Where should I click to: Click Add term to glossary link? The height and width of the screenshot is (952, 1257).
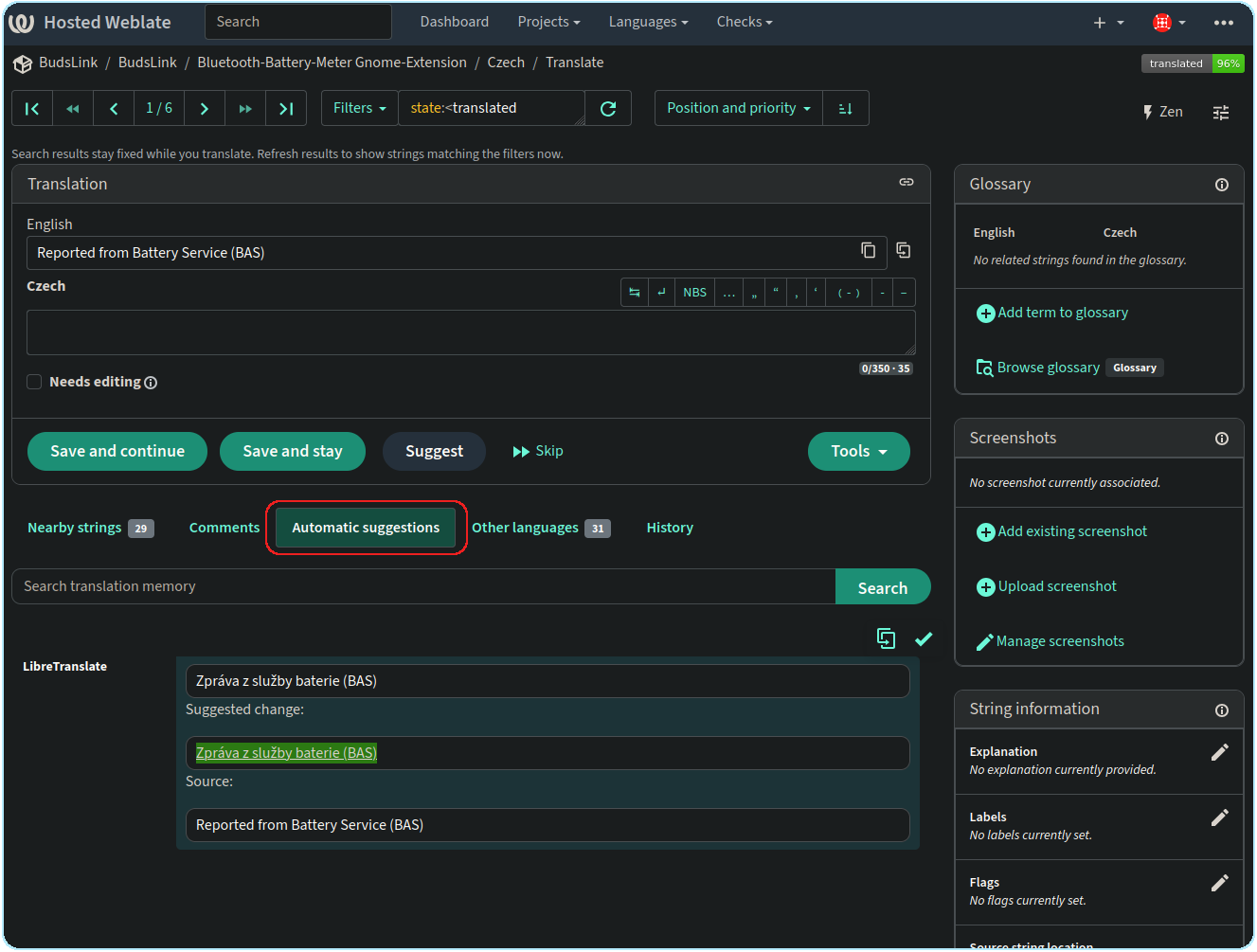[x=1052, y=313]
